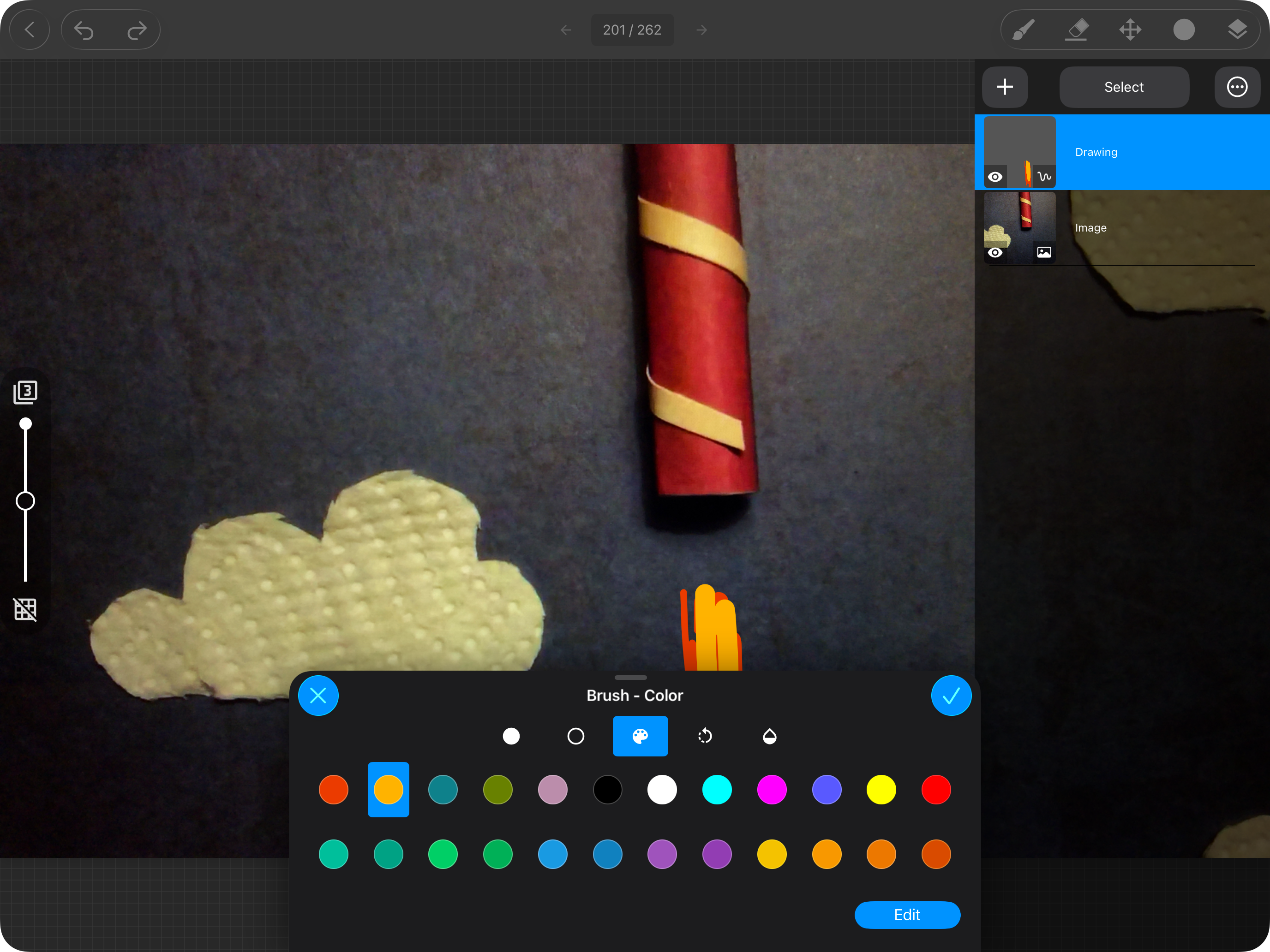Switch to the droplet opacity tab
The height and width of the screenshot is (952, 1270).
[x=769, y=736]
